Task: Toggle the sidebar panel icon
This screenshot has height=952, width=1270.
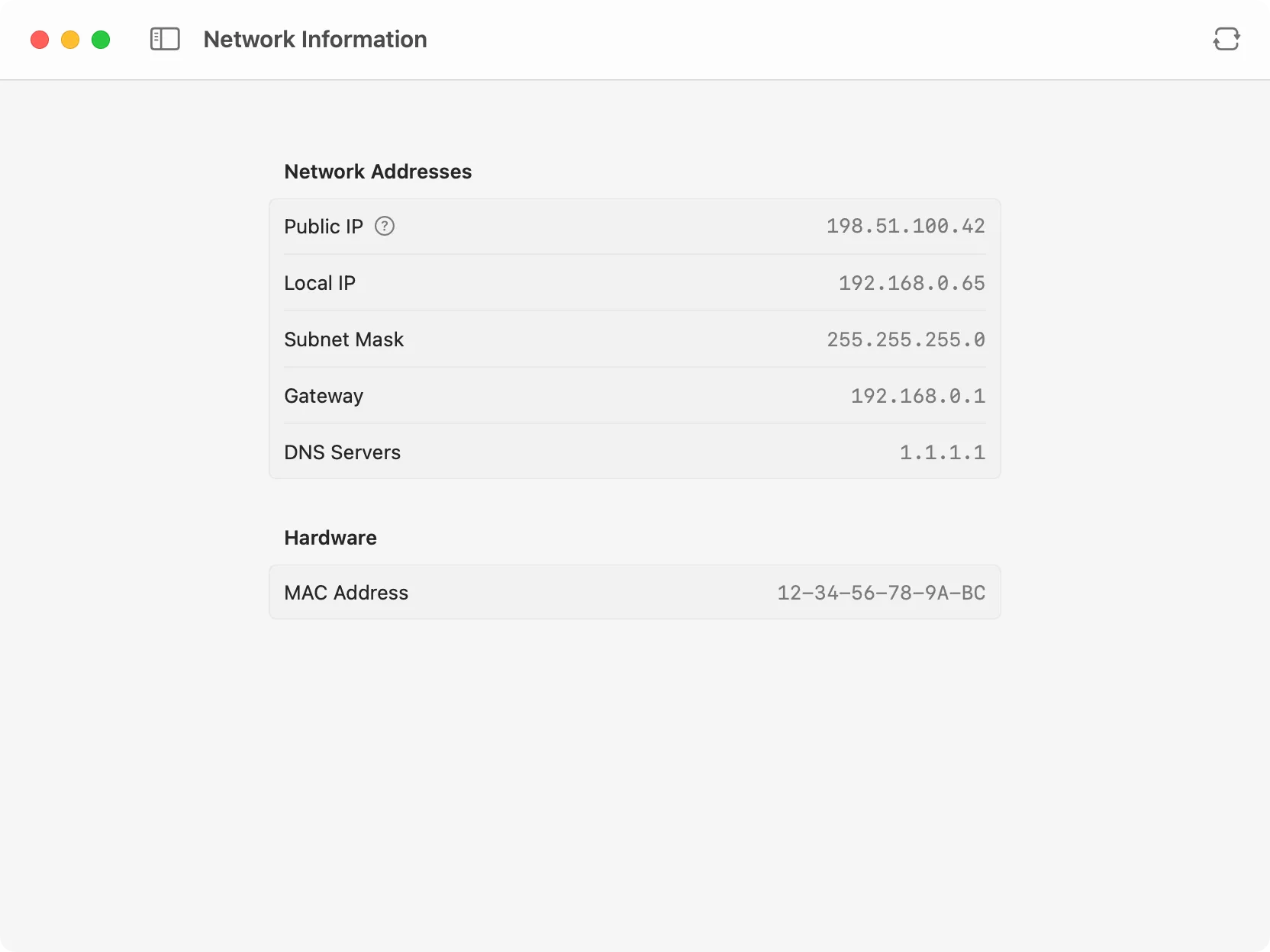Action: point(165,39)
